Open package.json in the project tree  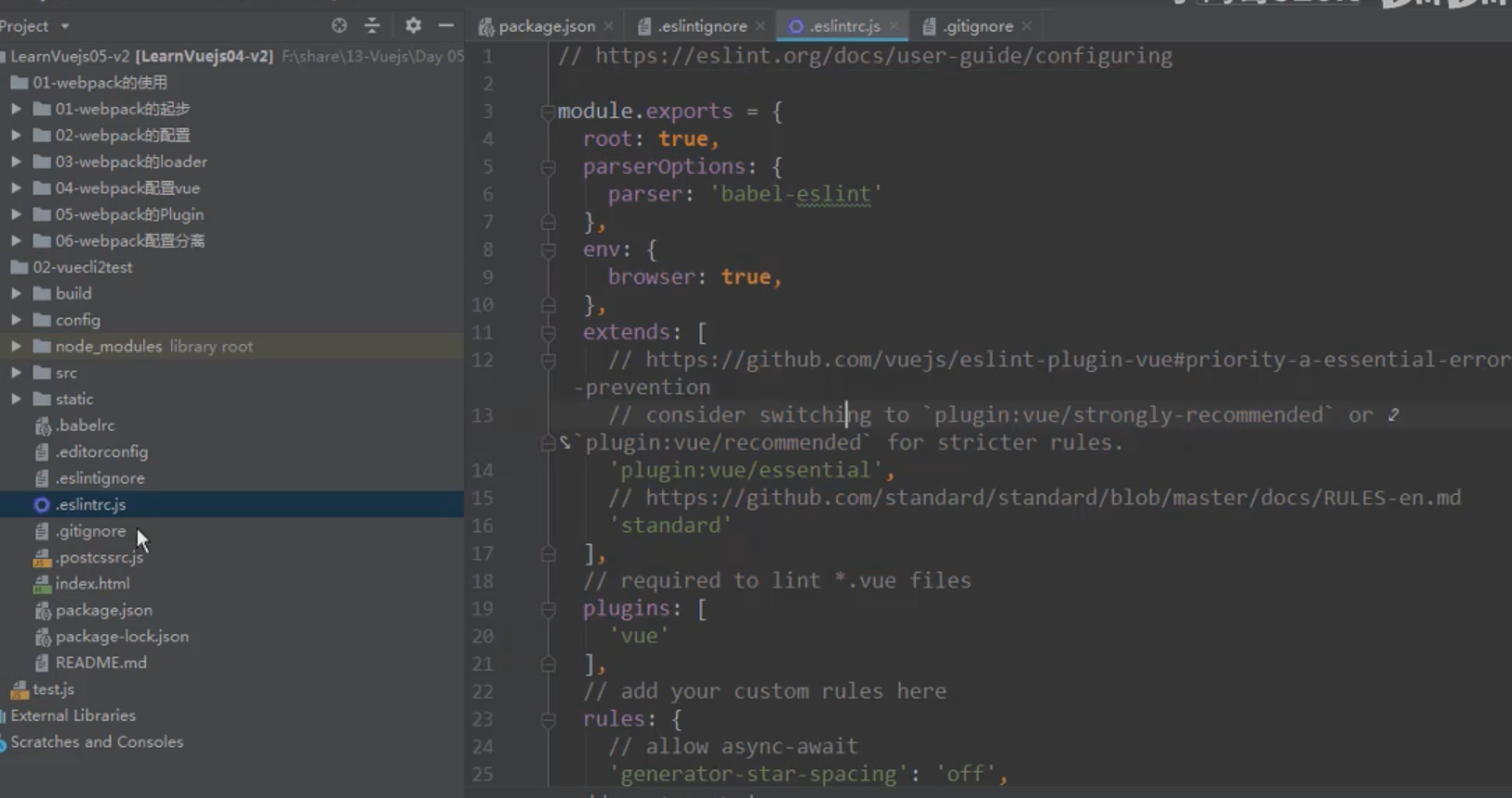[103, 610]
